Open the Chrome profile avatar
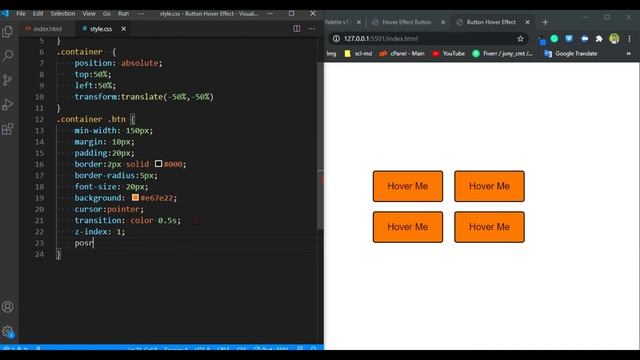This screenshot has height=360, width=640. tap(614, 38)
